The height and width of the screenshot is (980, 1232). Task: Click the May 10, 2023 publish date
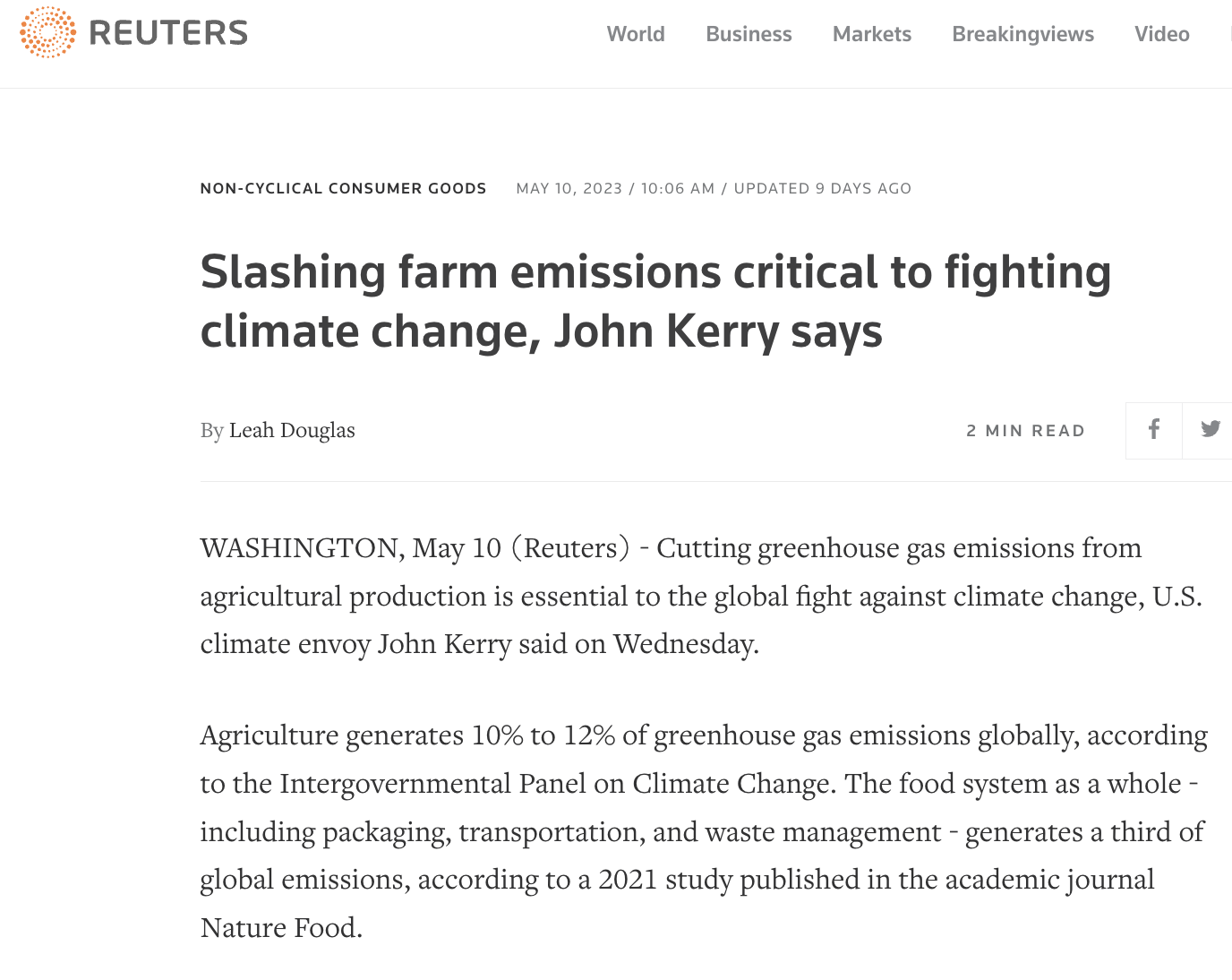pos(569,188)
